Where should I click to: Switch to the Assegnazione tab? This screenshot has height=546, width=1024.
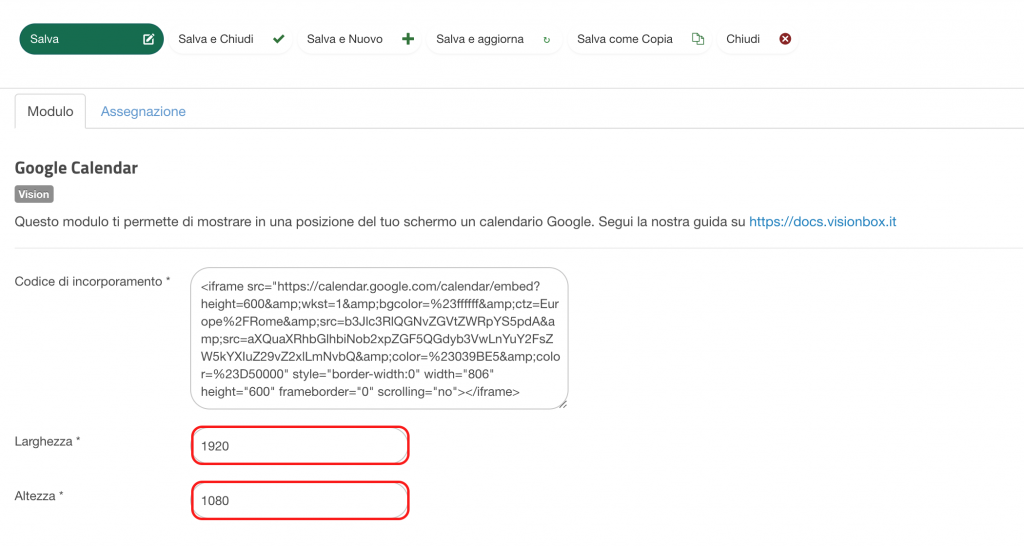click(x=143, y=112)
